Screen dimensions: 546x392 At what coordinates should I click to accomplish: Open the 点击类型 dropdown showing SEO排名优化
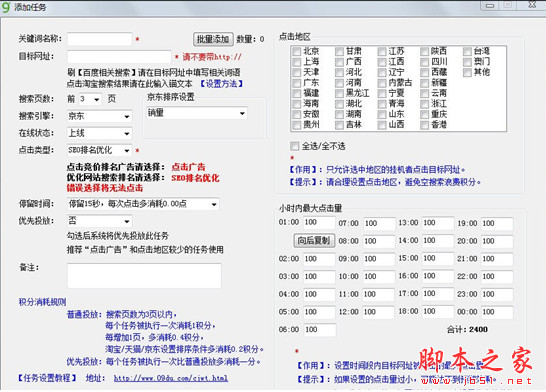(x=100, y=150)
